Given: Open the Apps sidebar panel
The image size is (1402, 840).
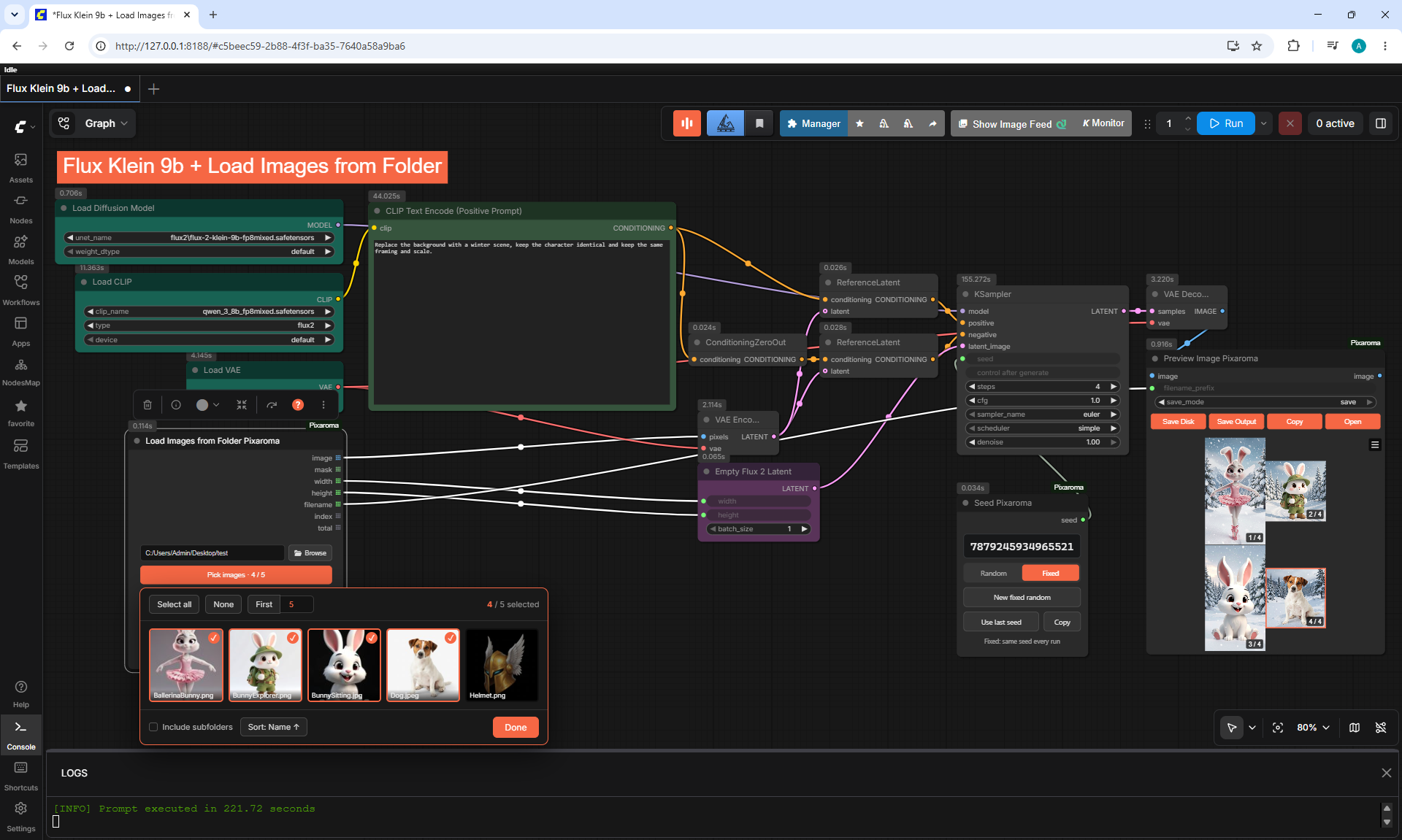Looking at the screenshot, I should [21, 331].
